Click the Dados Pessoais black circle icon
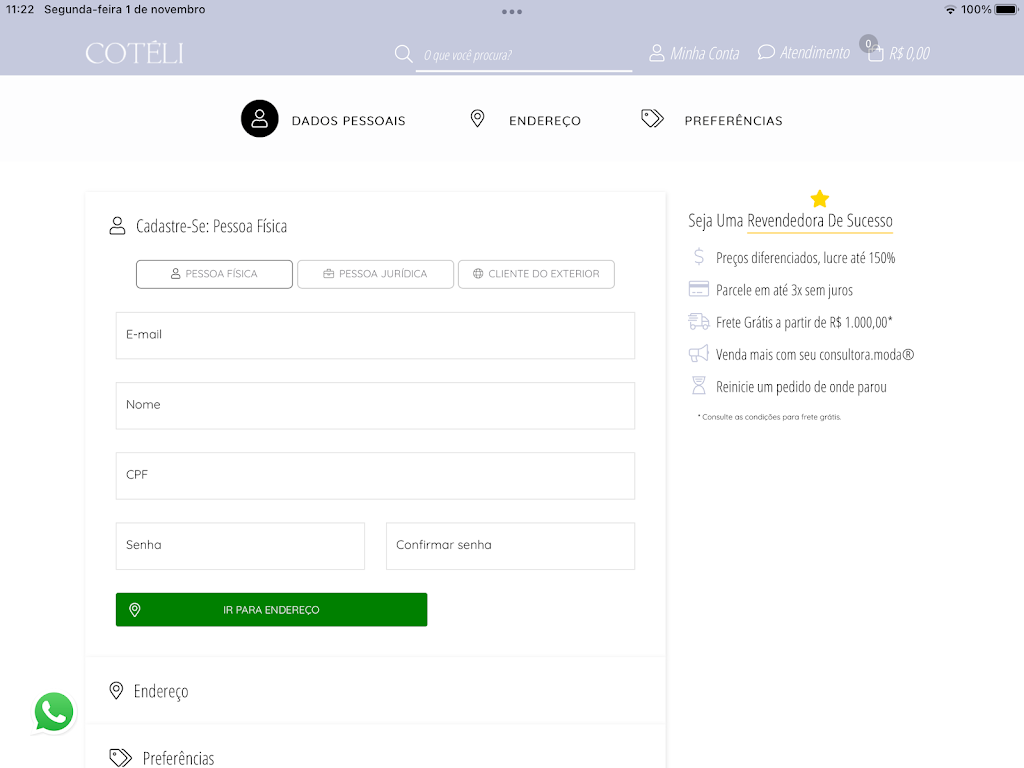 point(259,119)
